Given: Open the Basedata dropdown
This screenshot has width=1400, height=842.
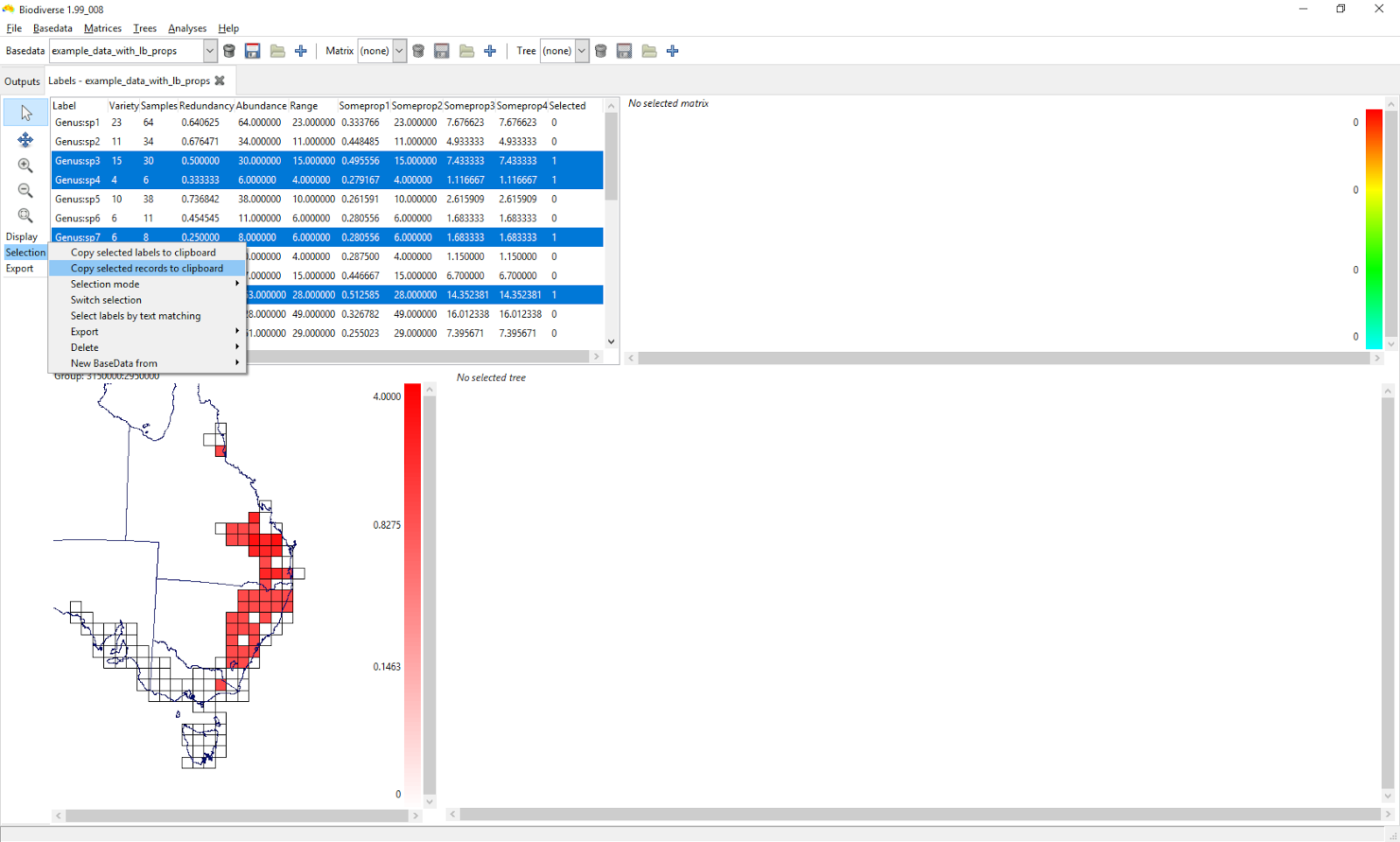Looking at the screenshot, I should tap(209, 51).
